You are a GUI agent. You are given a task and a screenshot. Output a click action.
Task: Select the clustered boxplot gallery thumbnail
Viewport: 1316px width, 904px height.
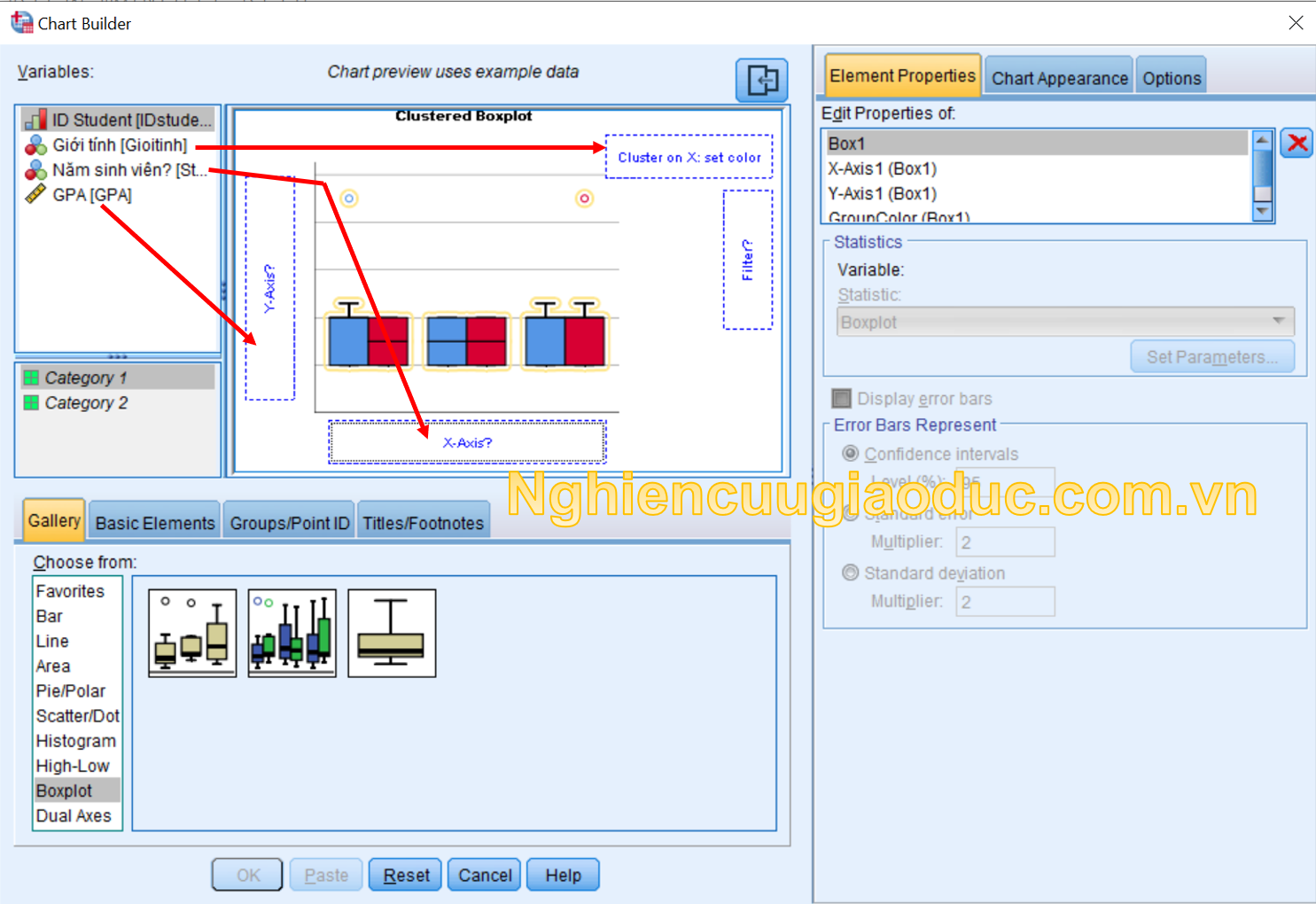(292, 633)
